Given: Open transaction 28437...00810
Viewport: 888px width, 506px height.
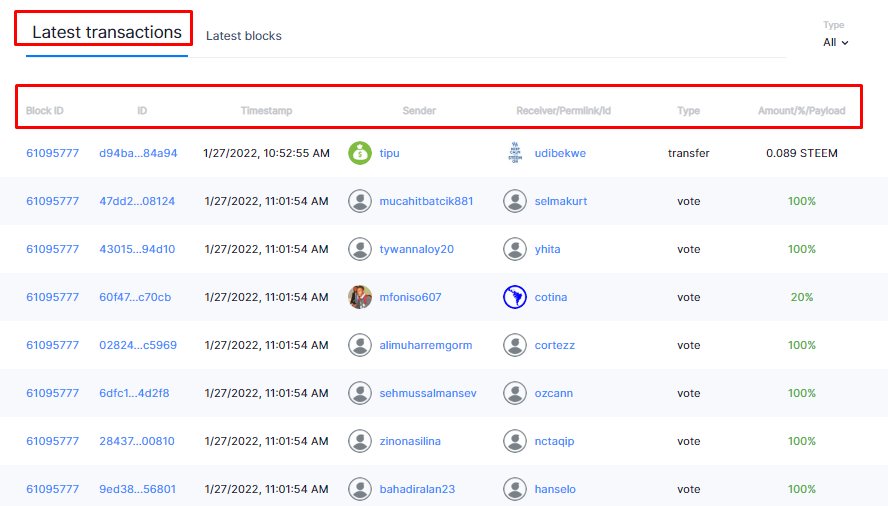Looking at the screenshot, I should tap(136, 441).
